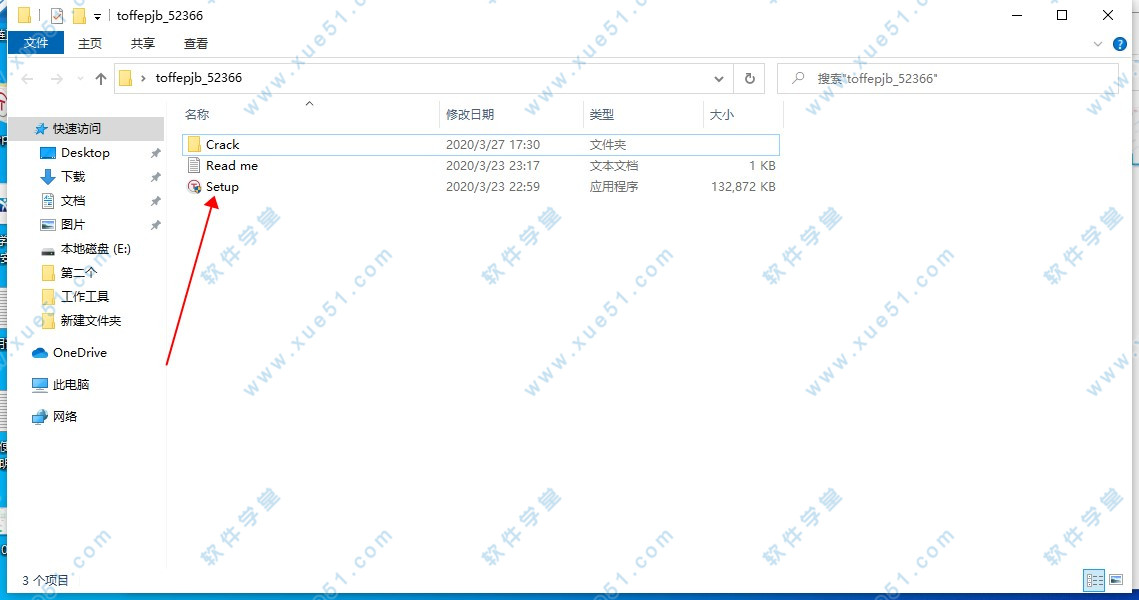This screenshot has height=600, width=1139.
Task: Open the 第二个 folder in sidebar
Action: [x=78, y=272]
